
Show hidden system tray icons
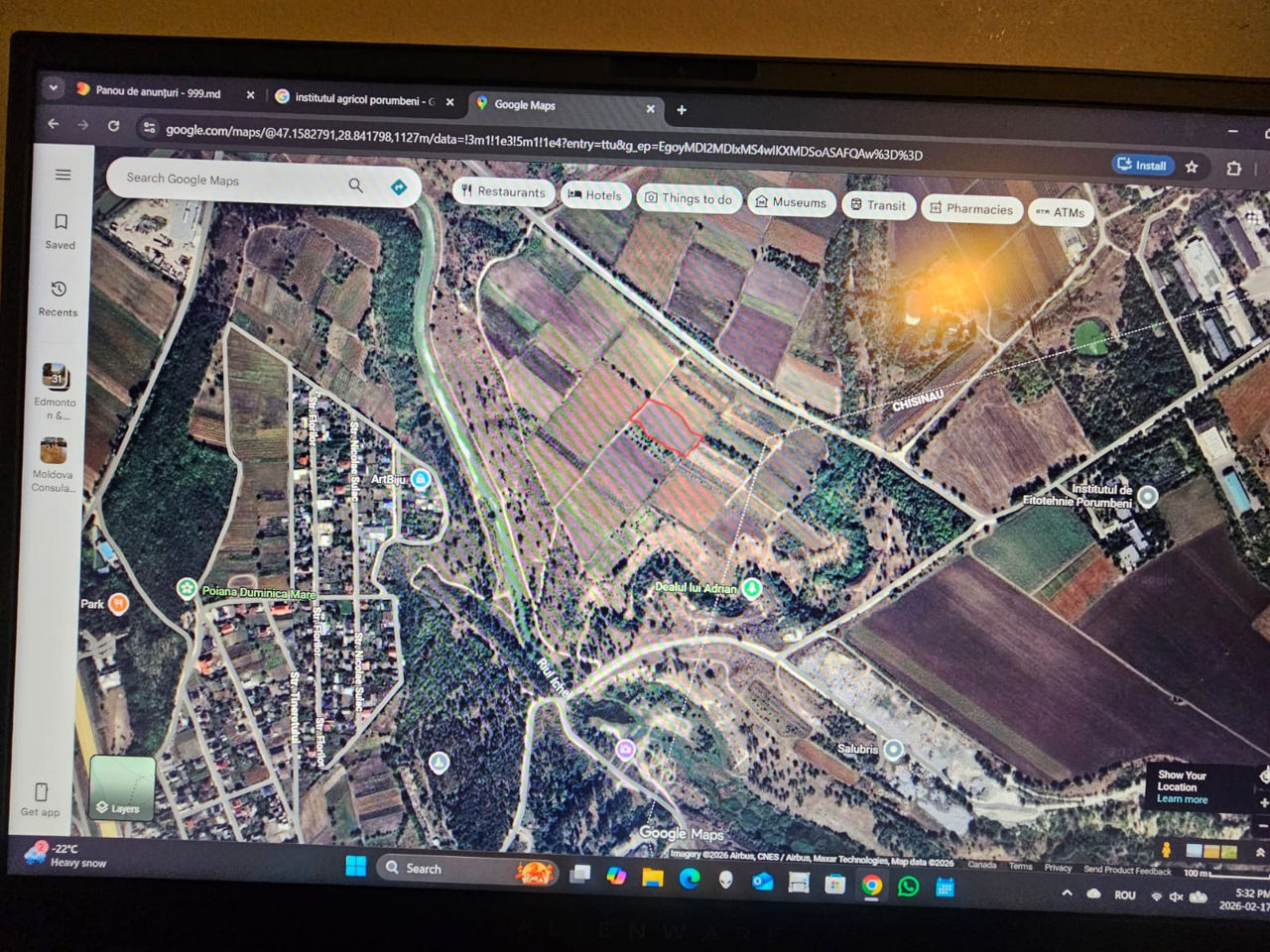[1067, 892]
